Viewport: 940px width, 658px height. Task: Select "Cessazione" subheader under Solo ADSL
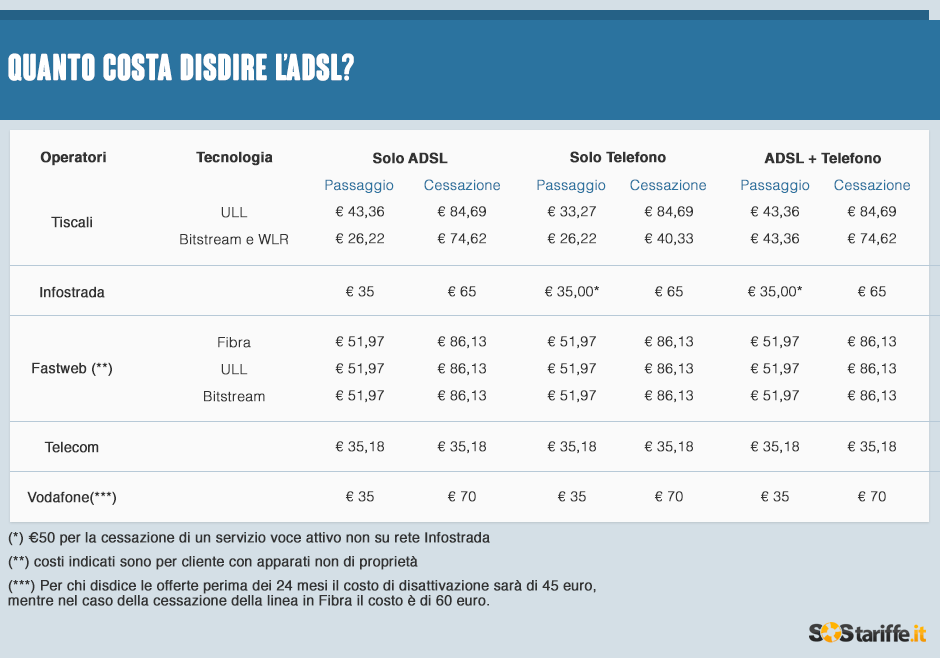tap(462, 185)
